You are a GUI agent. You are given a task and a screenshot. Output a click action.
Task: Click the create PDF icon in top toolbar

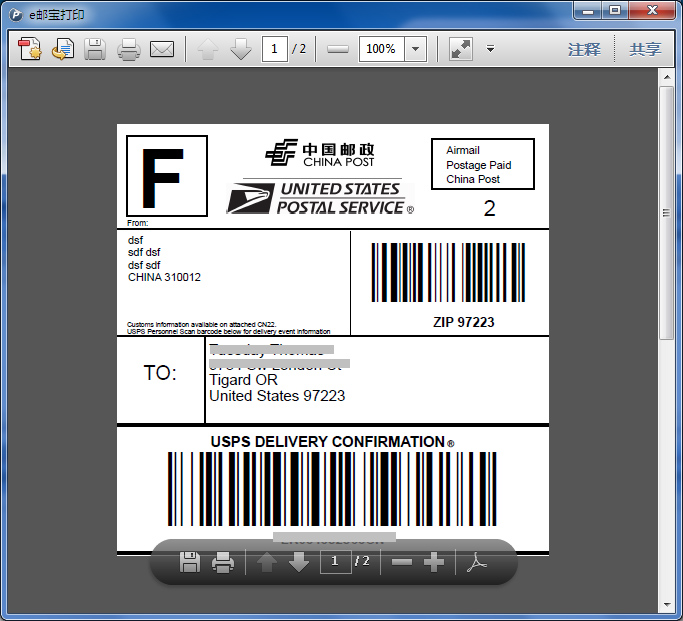click(x=30, y=48)
